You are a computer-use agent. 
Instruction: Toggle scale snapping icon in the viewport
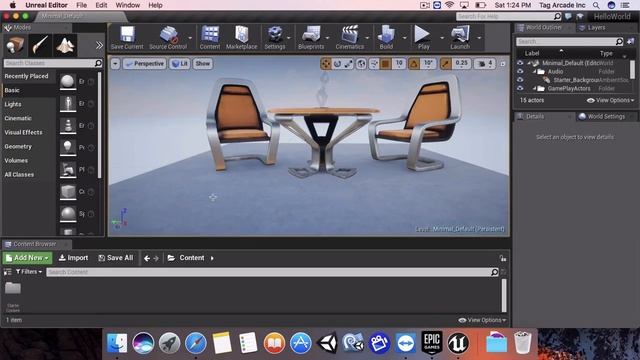pyautogui.click(x=446, y=64)
